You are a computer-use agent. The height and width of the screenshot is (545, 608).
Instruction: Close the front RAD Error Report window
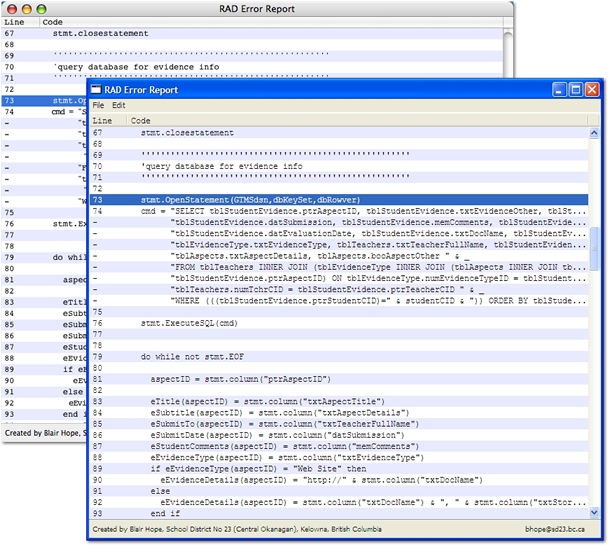(x=591, y=90)
